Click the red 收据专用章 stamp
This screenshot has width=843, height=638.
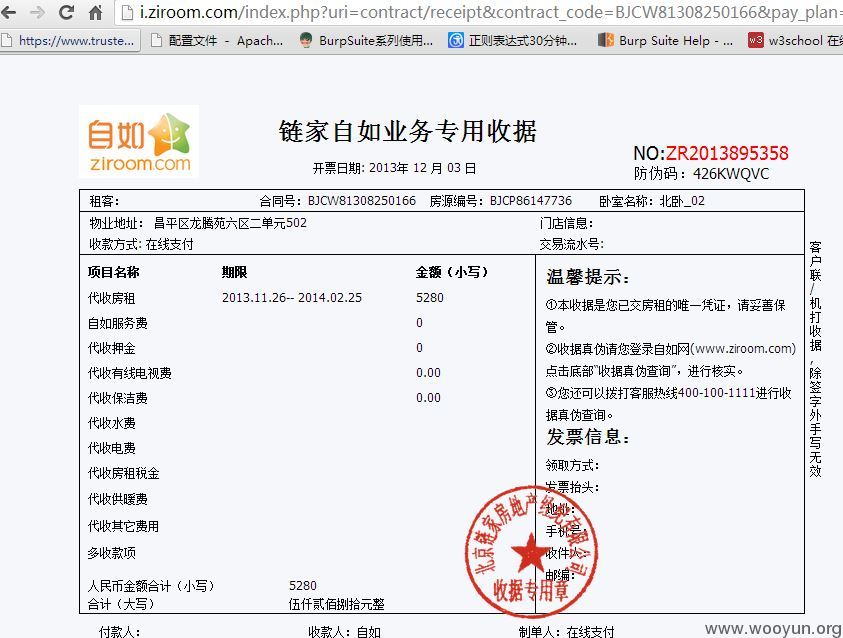point(531,551)
